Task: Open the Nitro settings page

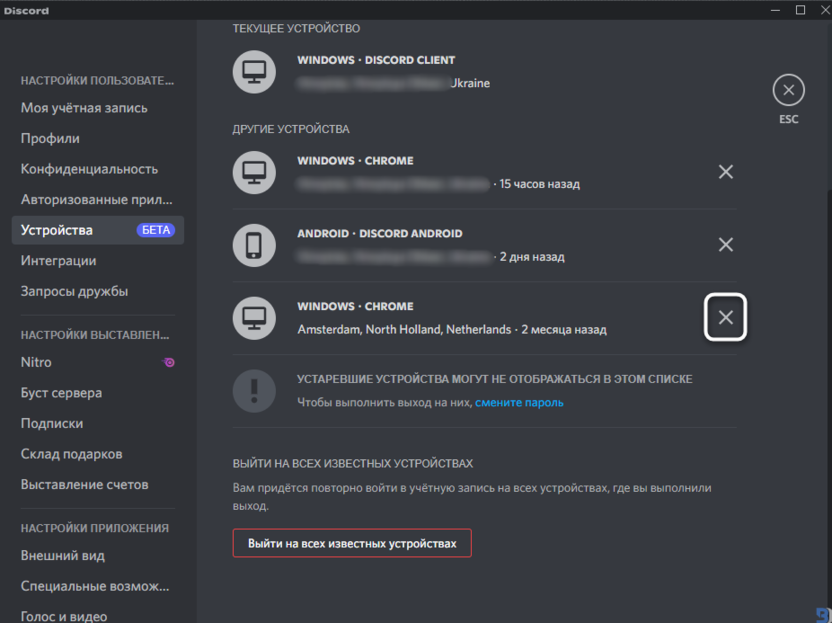Action: pyautogui.click(x=98, y=362)
